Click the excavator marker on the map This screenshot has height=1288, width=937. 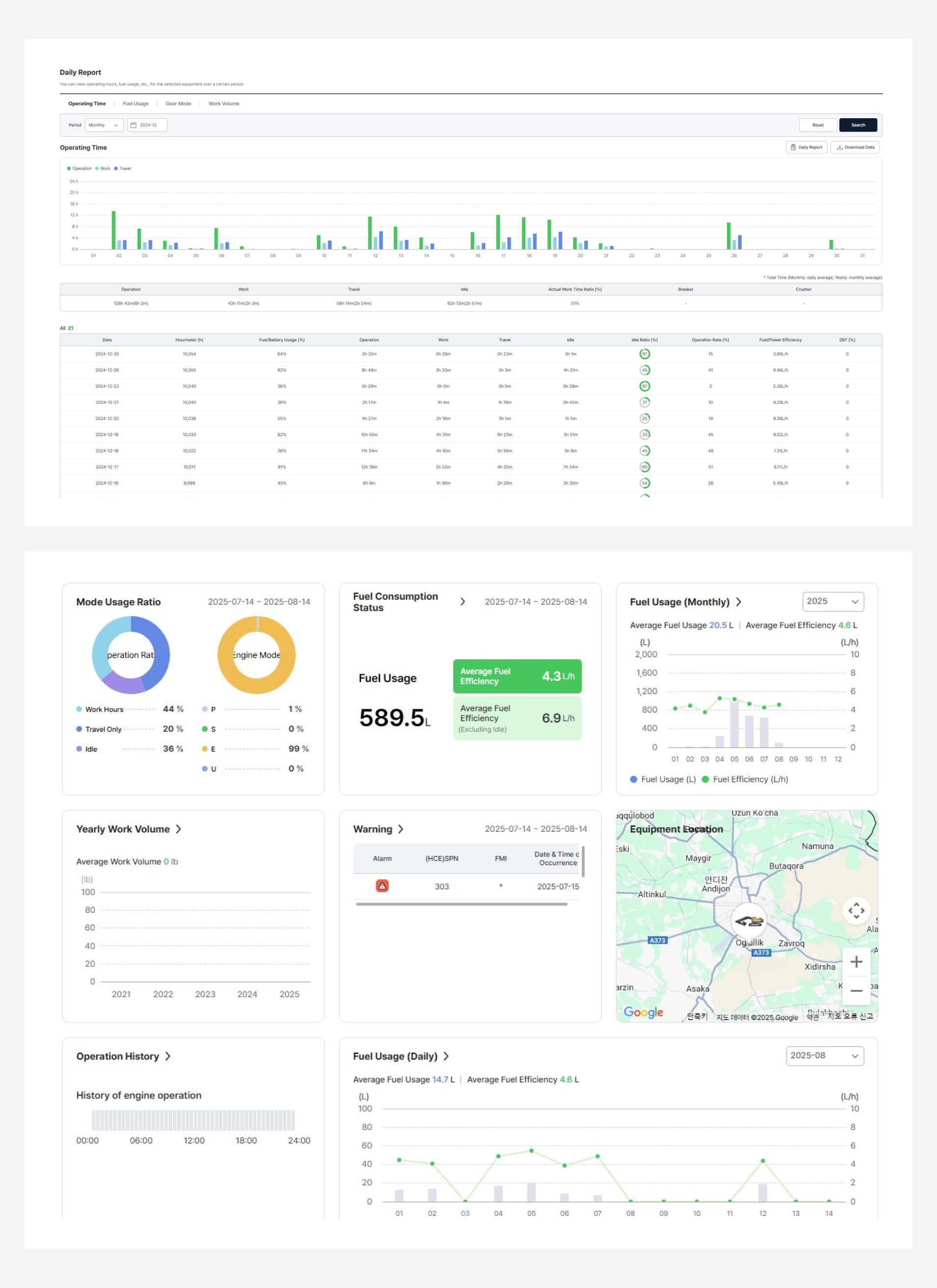coord(749,921)
